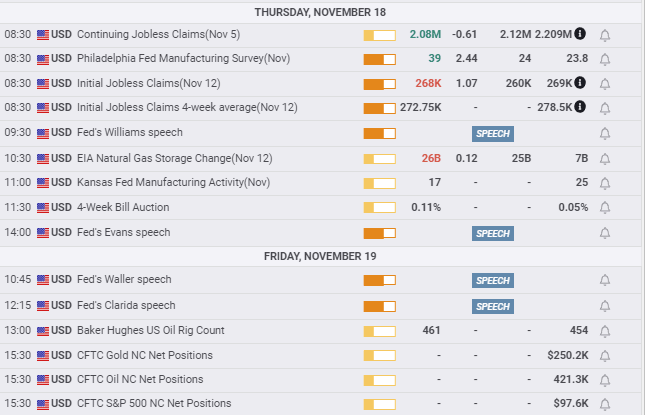Click bell icon for Philadelphia Fed Manufacturing Survey
This screenshot has height=415, width=645.
coord(605,59)
